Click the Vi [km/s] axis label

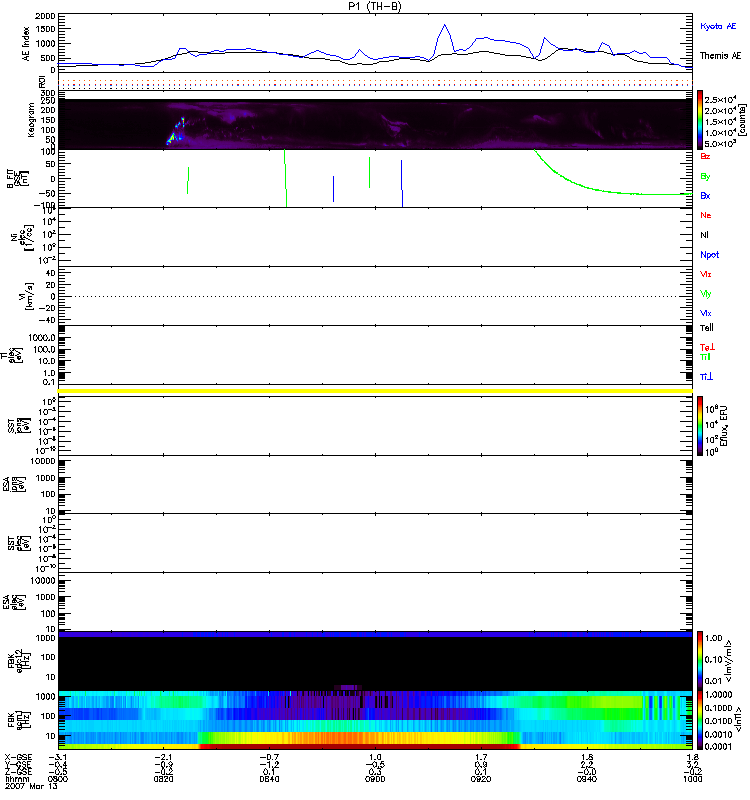coord(25,296)
